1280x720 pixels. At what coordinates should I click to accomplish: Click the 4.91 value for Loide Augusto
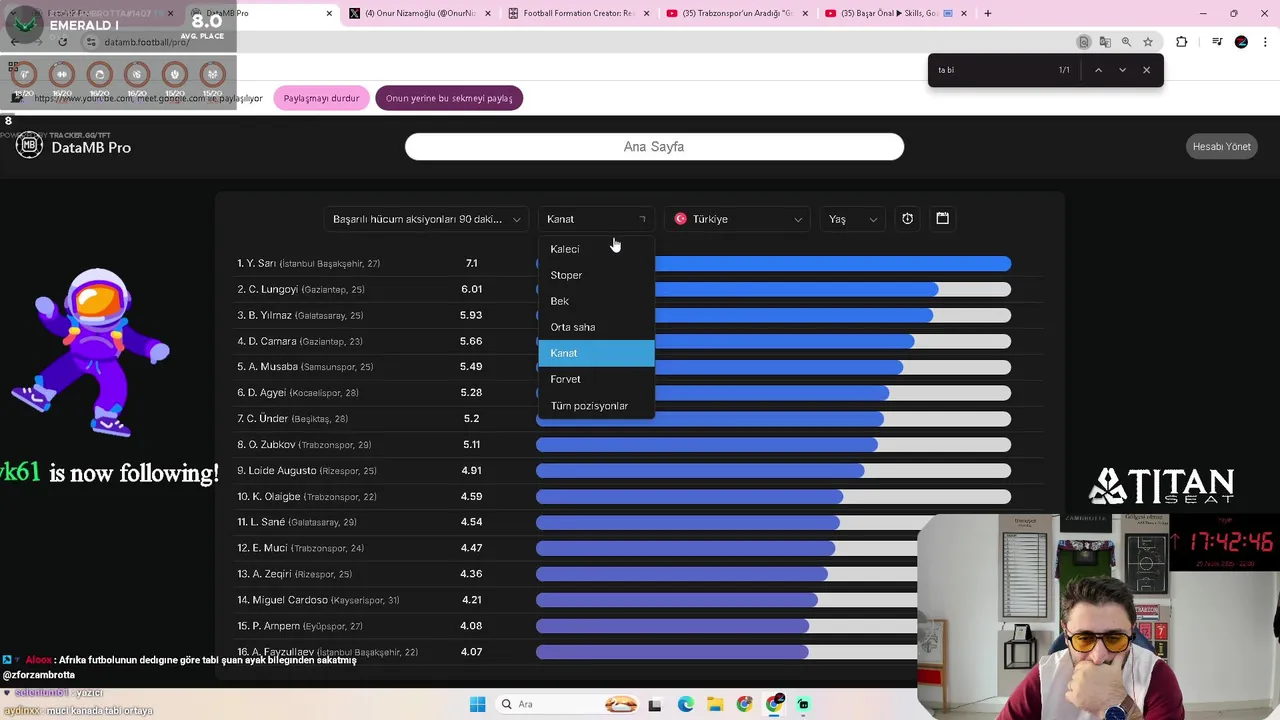(x=471, y=470)
